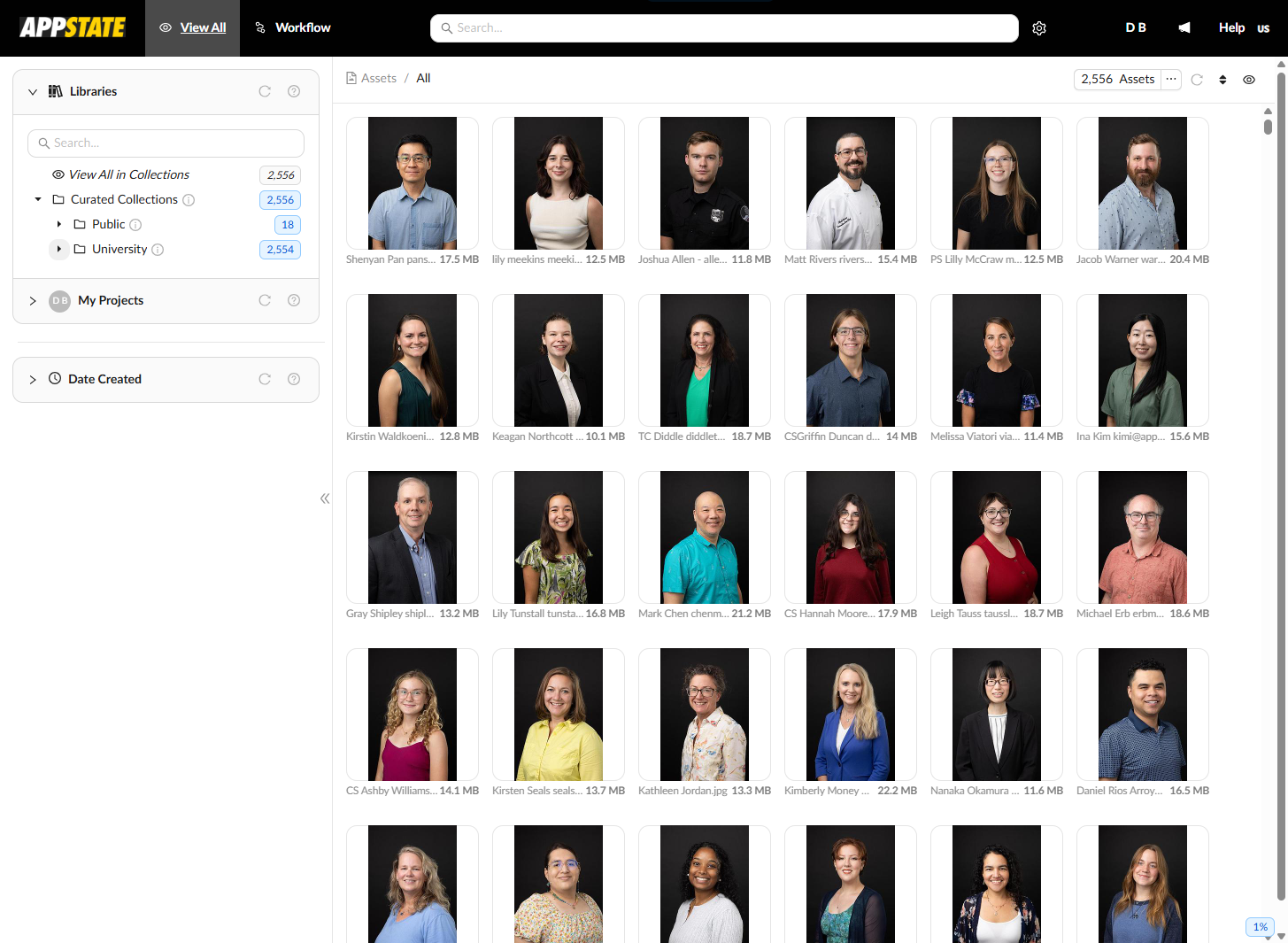Click the Assets breadcrumb link
The height and width of the screenshot is (943, 1288).
(x=379, y=79)
